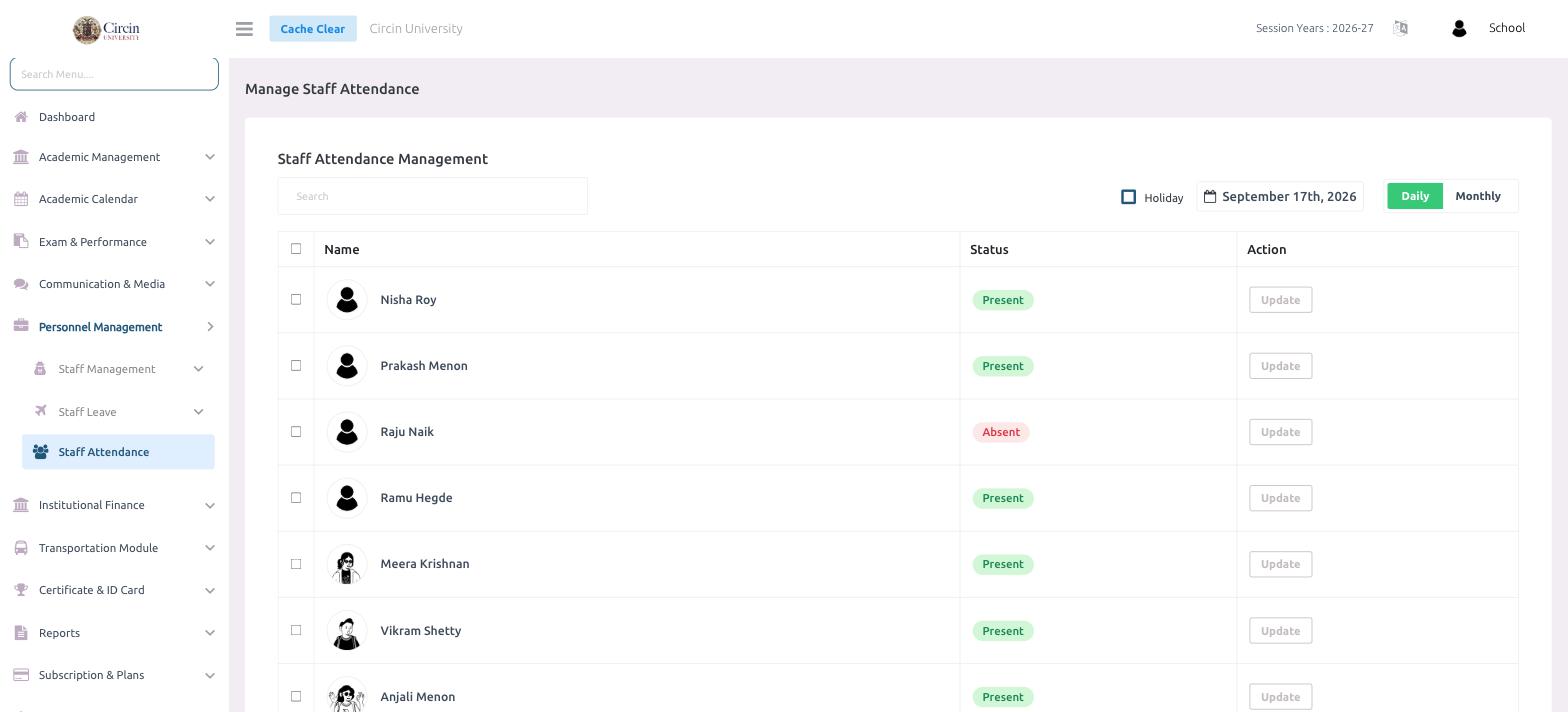Switch to Monthly view tab

pos(1478,196)
